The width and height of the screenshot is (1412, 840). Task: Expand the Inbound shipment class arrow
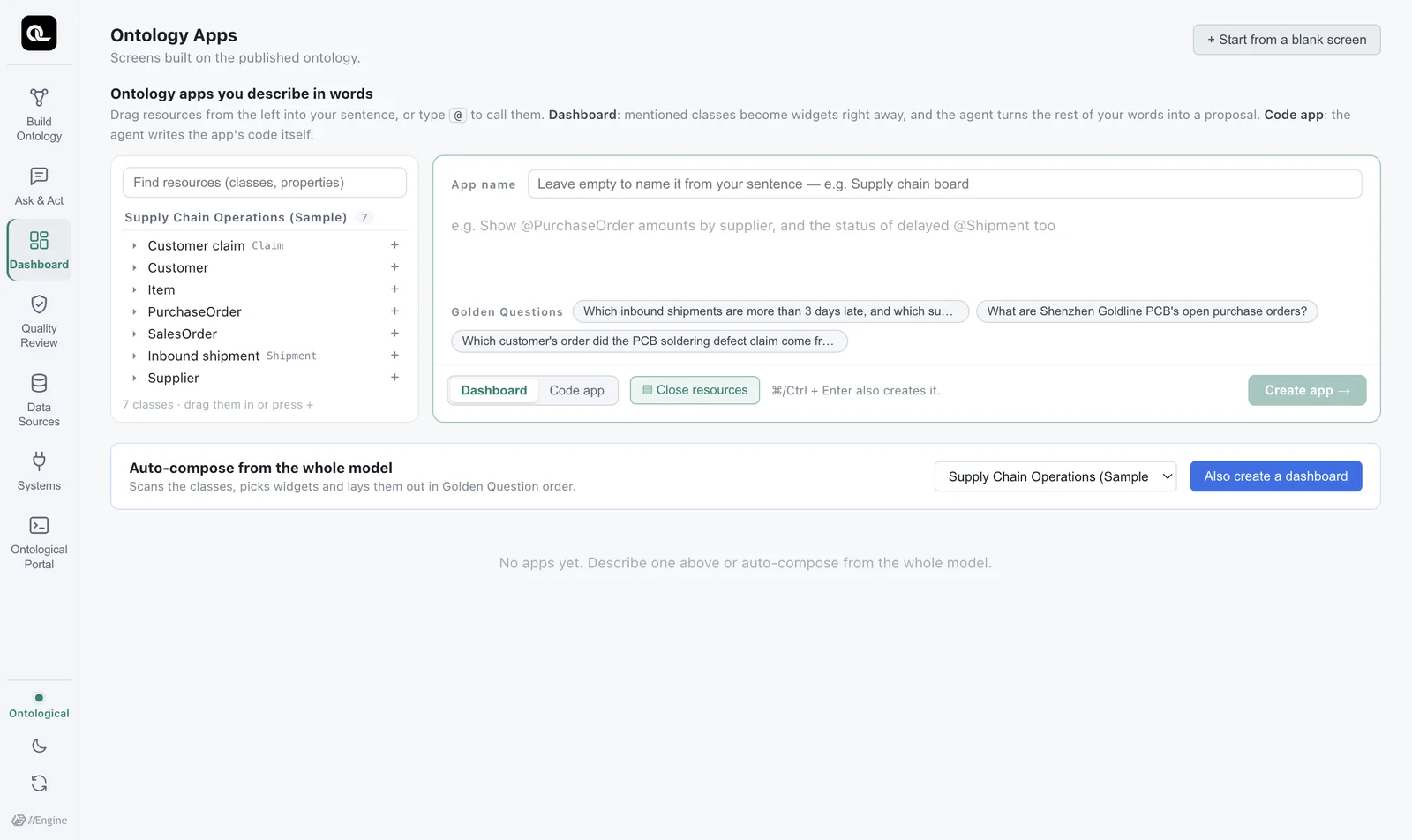(x=134, y=356)
